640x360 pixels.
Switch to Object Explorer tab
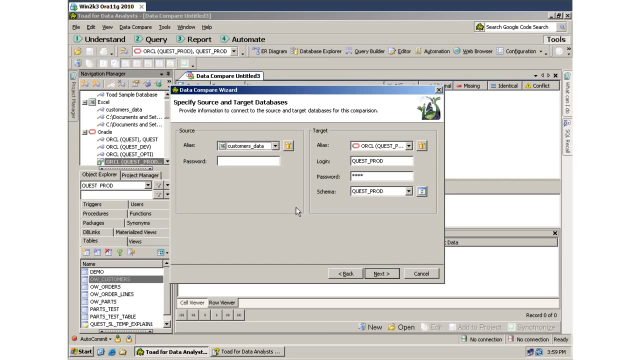pyautogui.click(x=99, y=175)
